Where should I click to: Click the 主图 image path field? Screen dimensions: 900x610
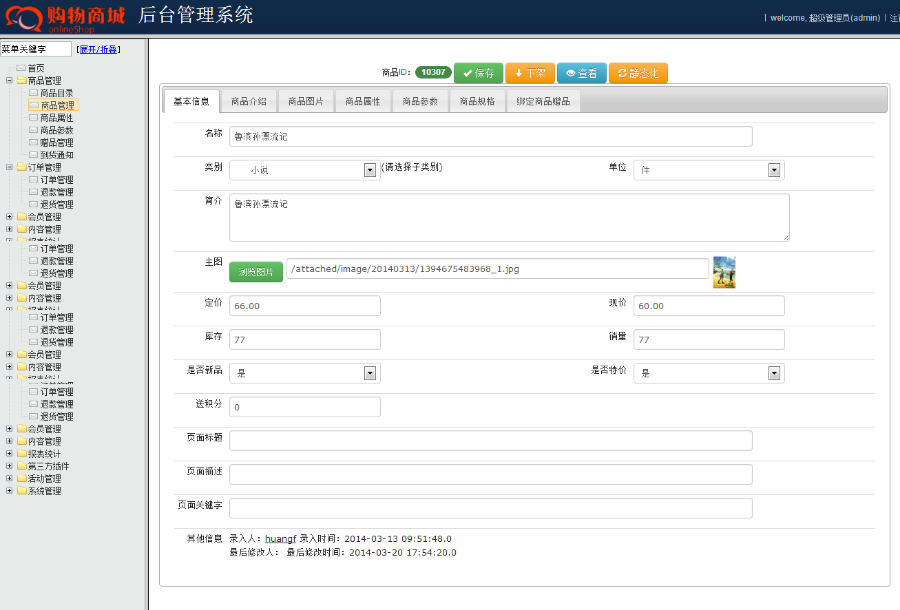click(x=498, y=269)
